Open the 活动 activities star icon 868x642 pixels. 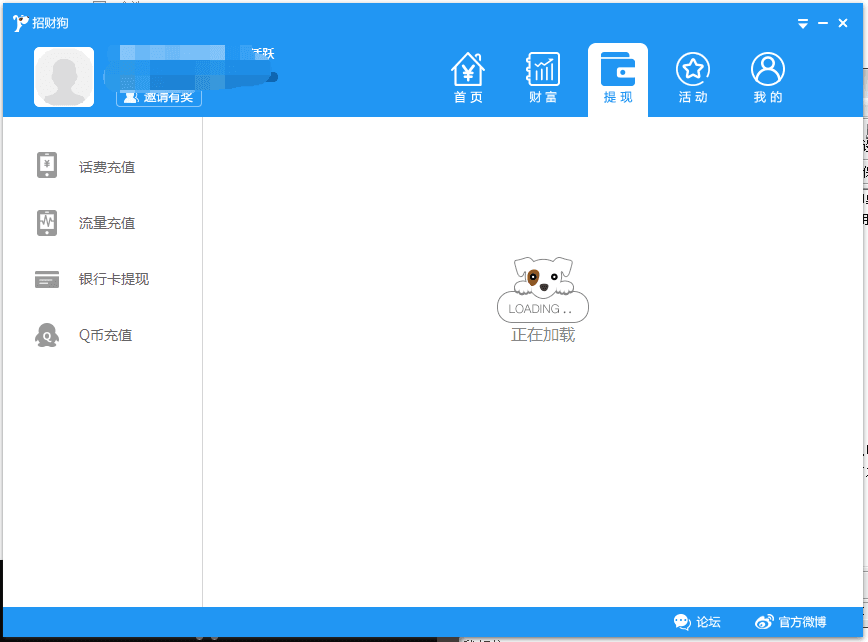tap(692, 70)
